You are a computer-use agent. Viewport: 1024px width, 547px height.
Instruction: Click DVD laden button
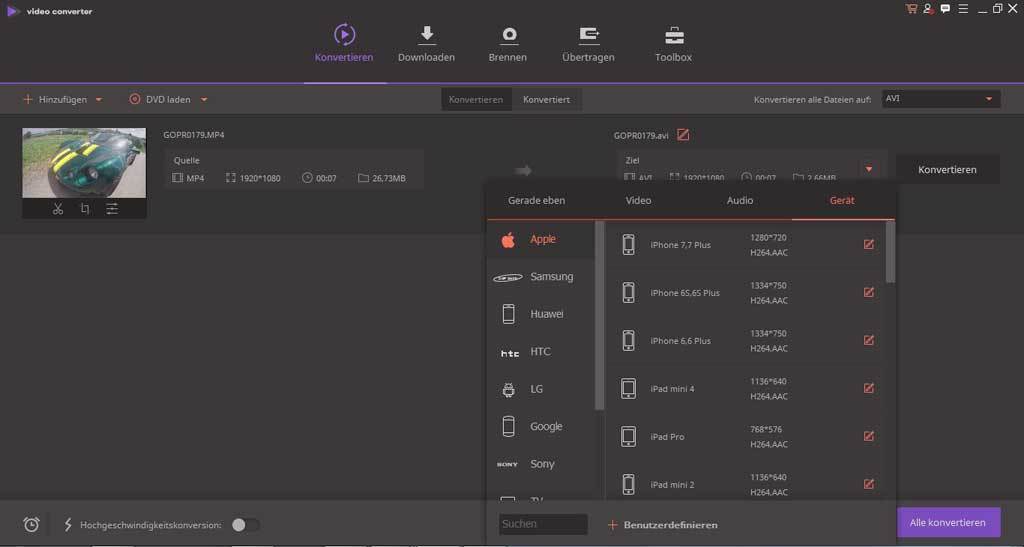[x=160, y=100]
